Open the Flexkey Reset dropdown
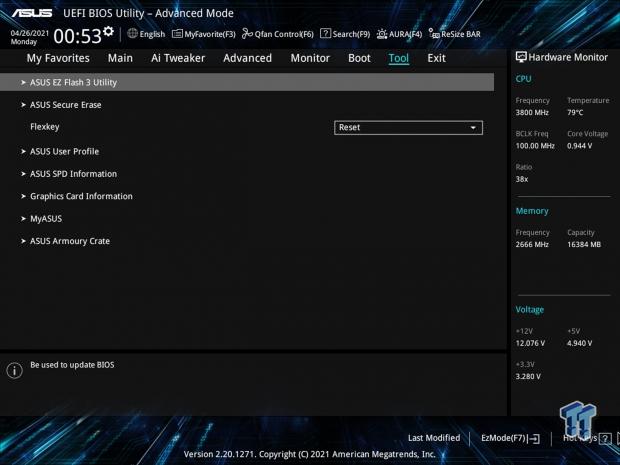 pyautogui.click(x=408, y=128)
